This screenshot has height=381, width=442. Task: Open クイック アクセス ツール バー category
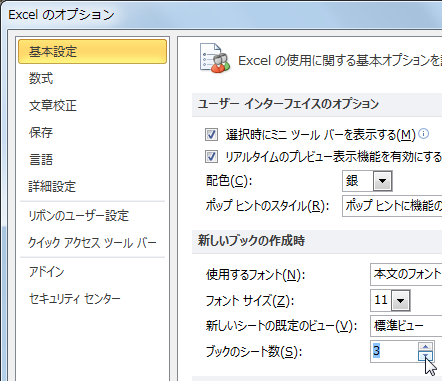click(92, 243)
